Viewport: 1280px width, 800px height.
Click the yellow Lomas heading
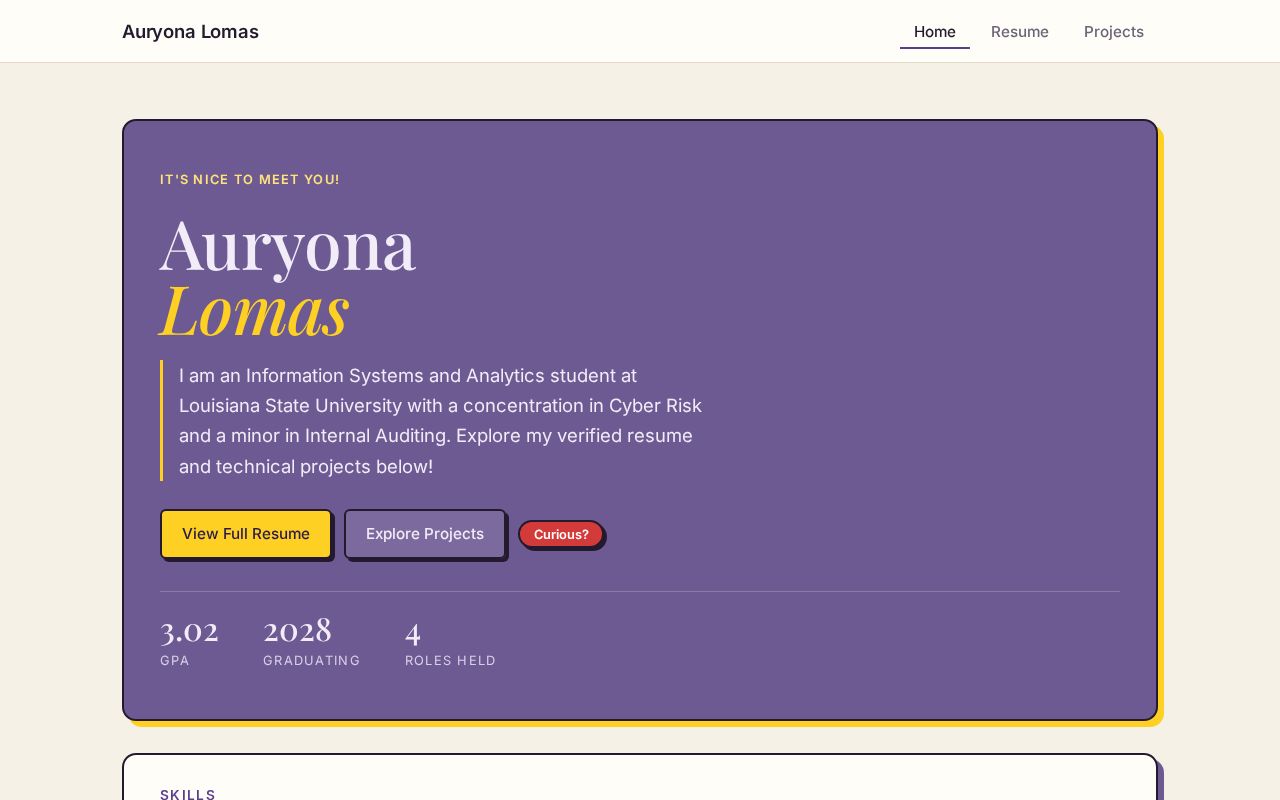[254, 309]
